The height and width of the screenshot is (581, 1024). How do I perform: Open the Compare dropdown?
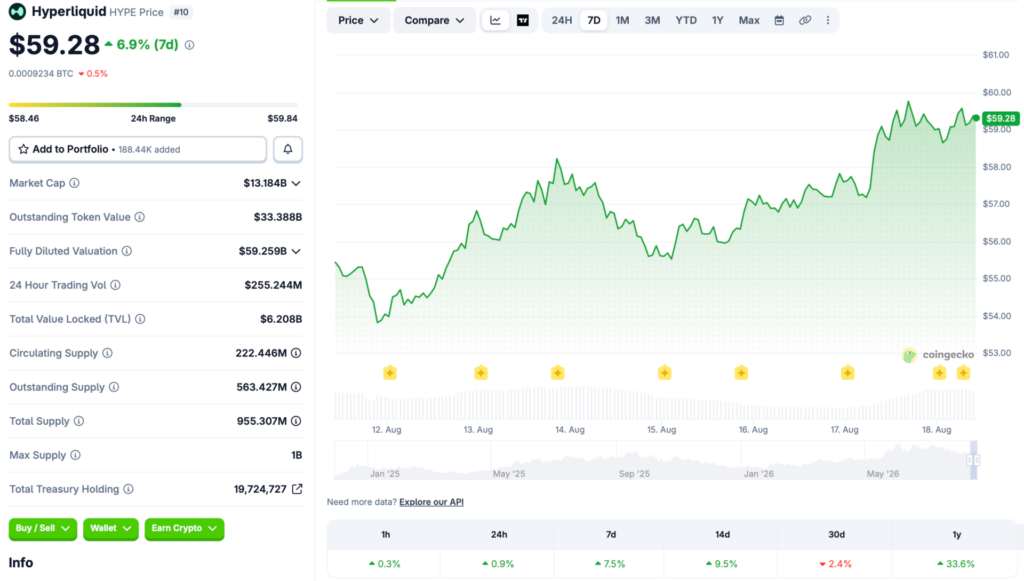tap(434, 20)
